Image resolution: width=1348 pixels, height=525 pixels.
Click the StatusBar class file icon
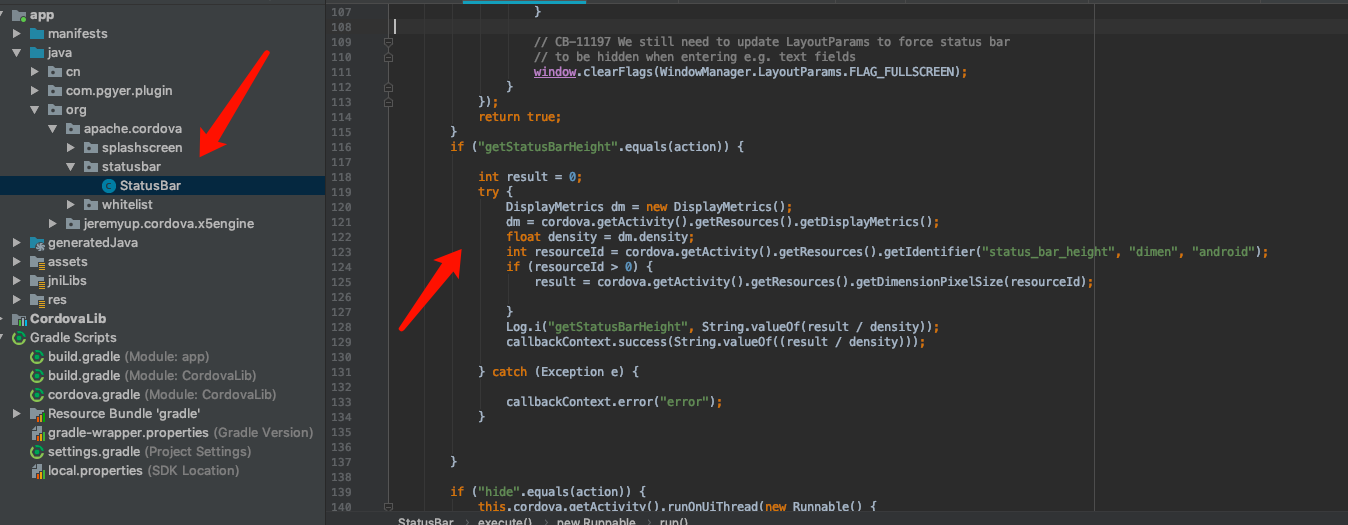pyautogui.click(x=108, y=186)
